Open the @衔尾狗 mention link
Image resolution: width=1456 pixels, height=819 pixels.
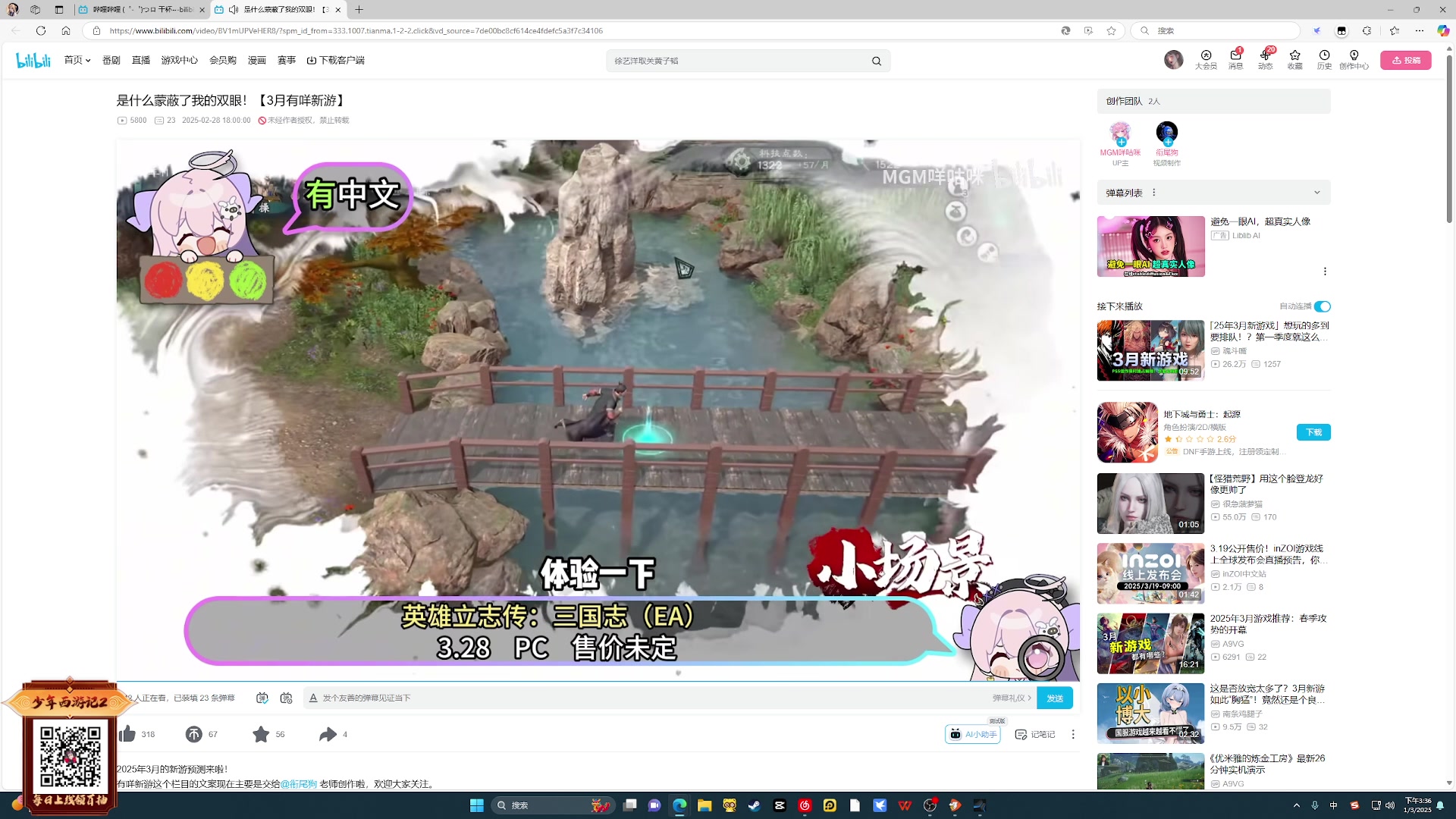[x=299, y=784]
